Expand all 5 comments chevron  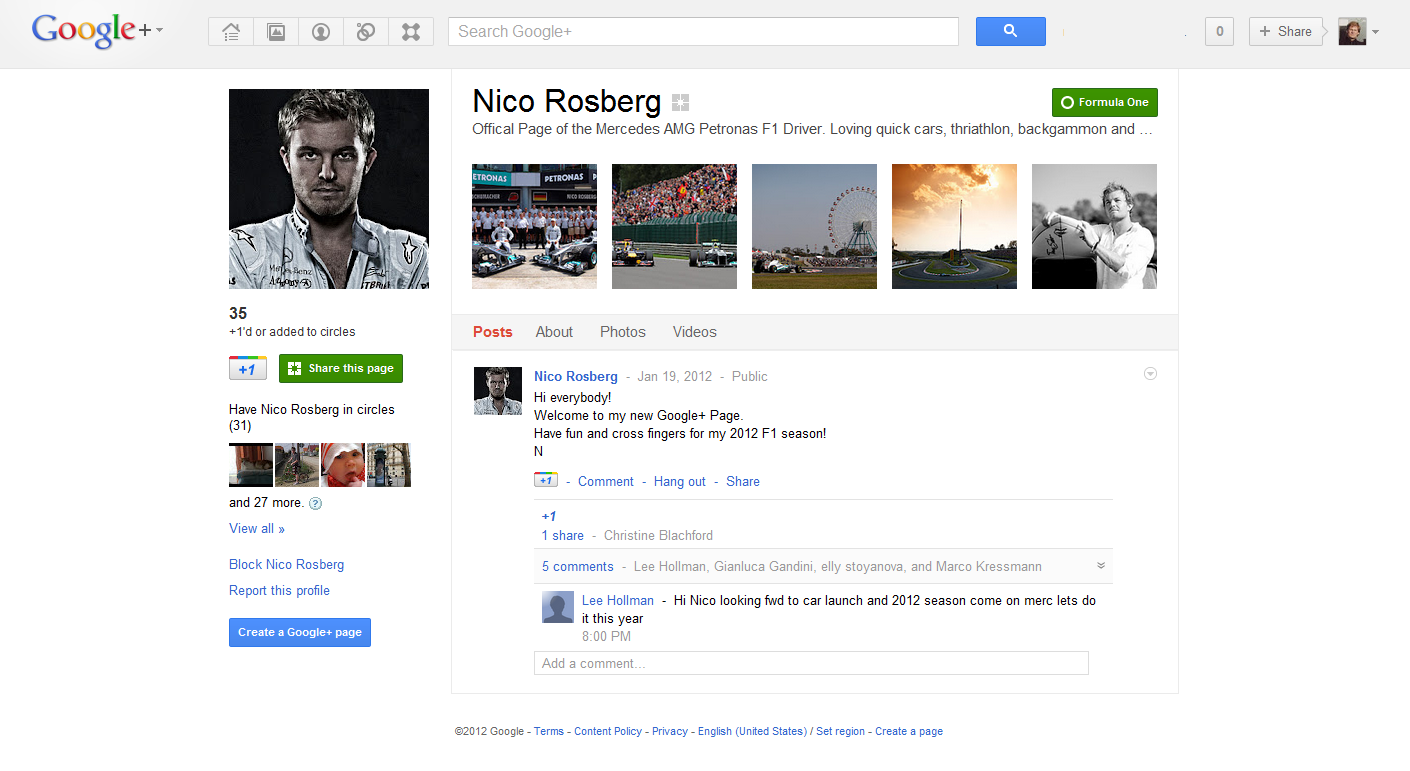click(1101, 566)
